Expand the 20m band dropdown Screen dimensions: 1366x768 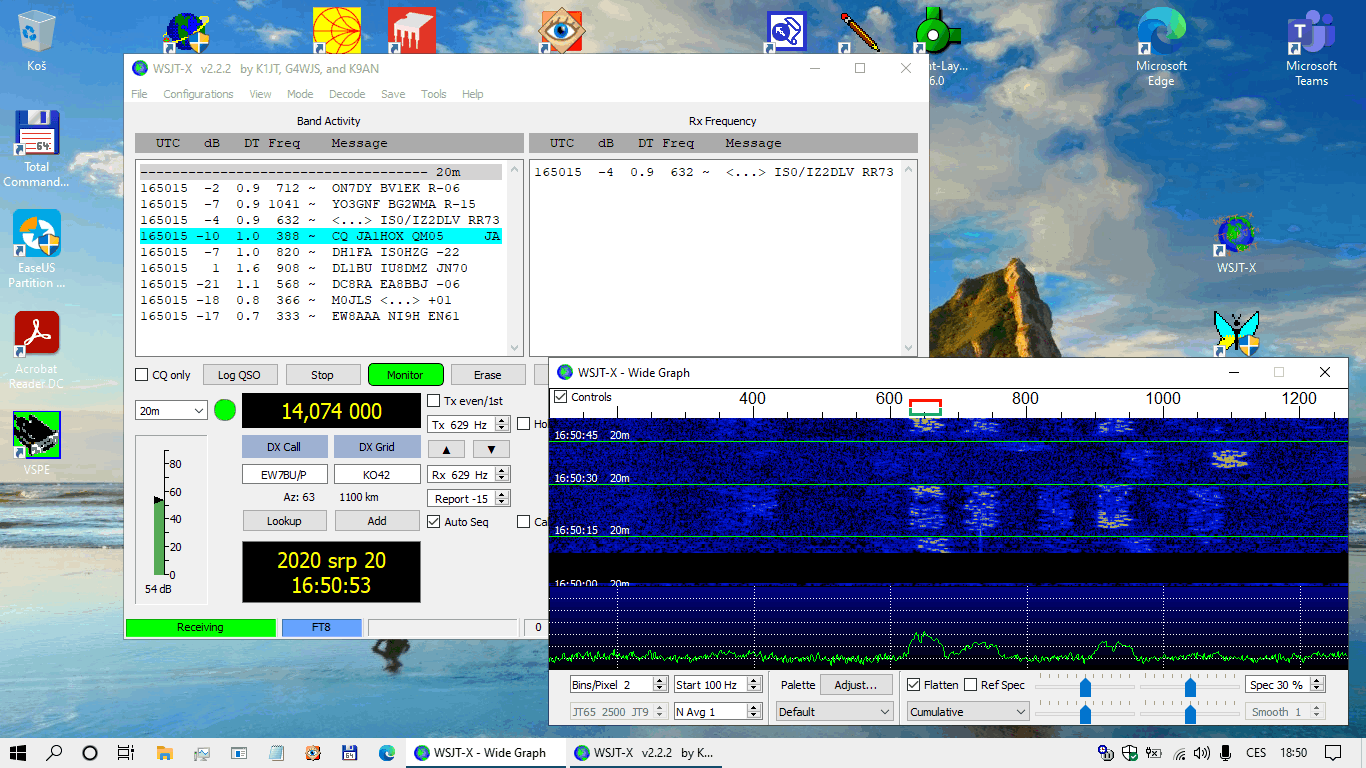click(x=172, y=411)
